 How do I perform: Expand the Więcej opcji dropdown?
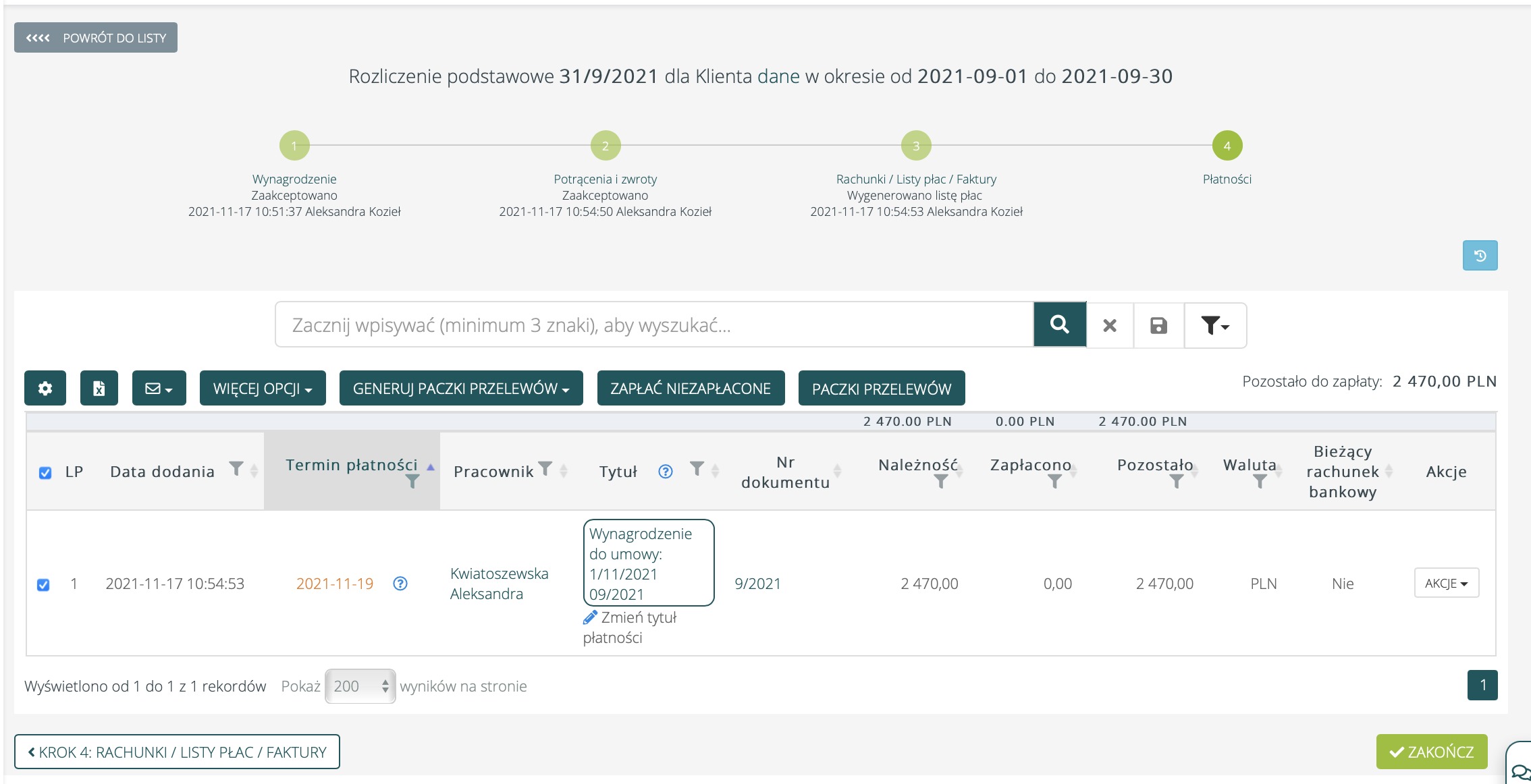coord(263,389)
